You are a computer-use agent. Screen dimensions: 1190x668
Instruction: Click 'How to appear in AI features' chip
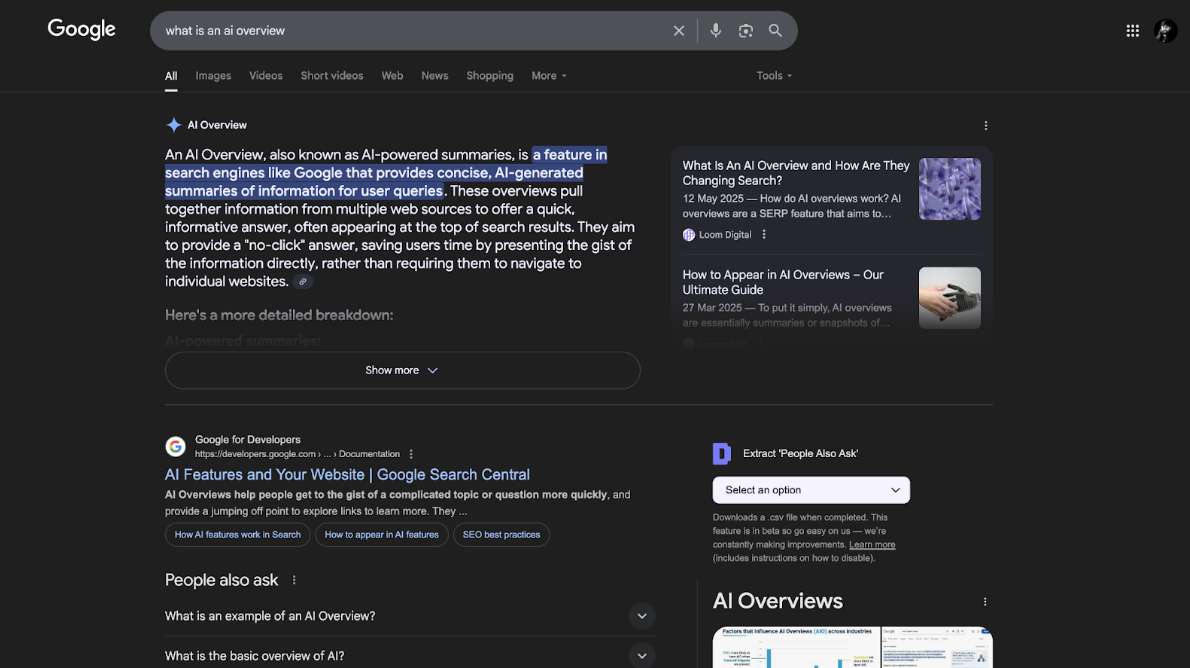382,534
